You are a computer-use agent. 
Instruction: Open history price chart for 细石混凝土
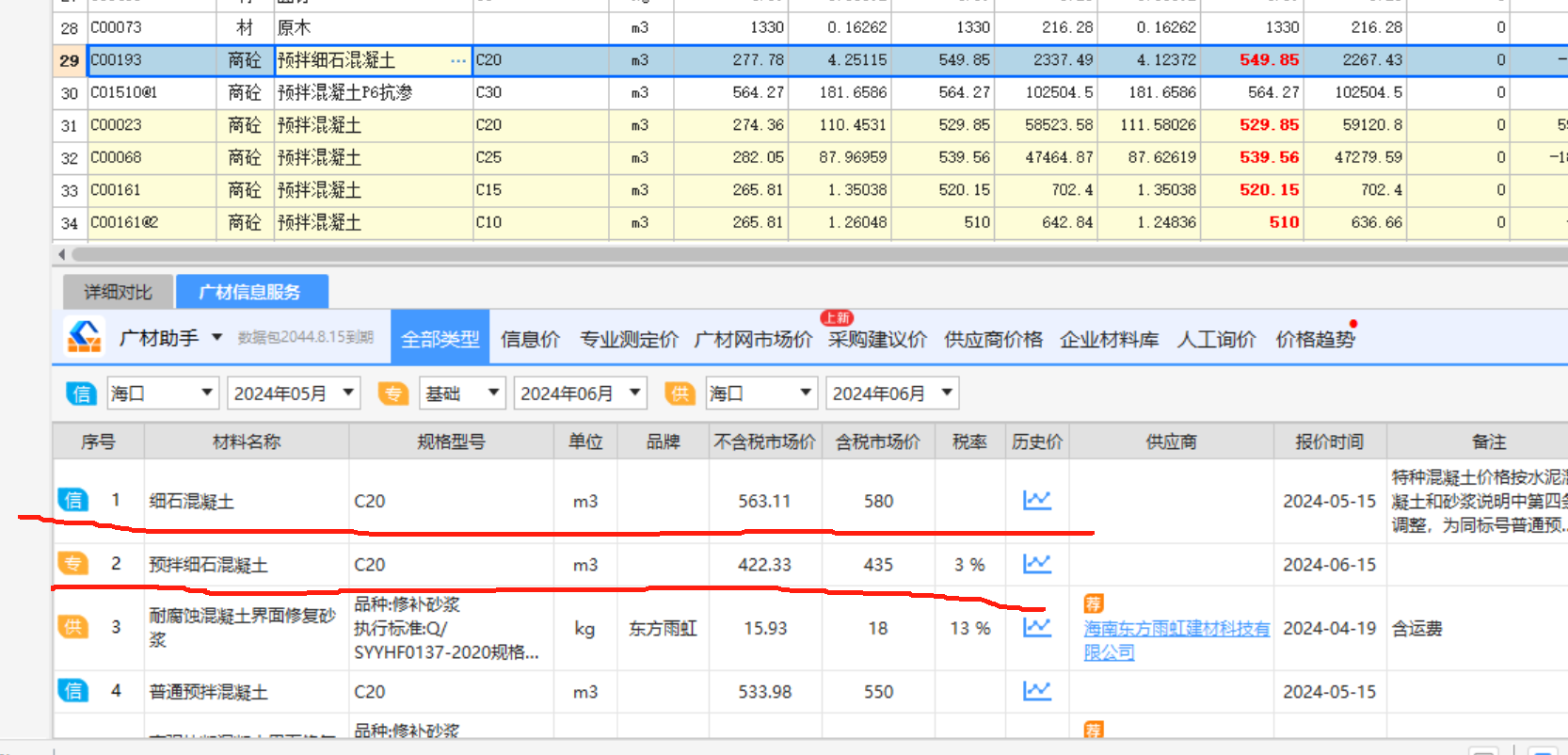coord(1036,500)
